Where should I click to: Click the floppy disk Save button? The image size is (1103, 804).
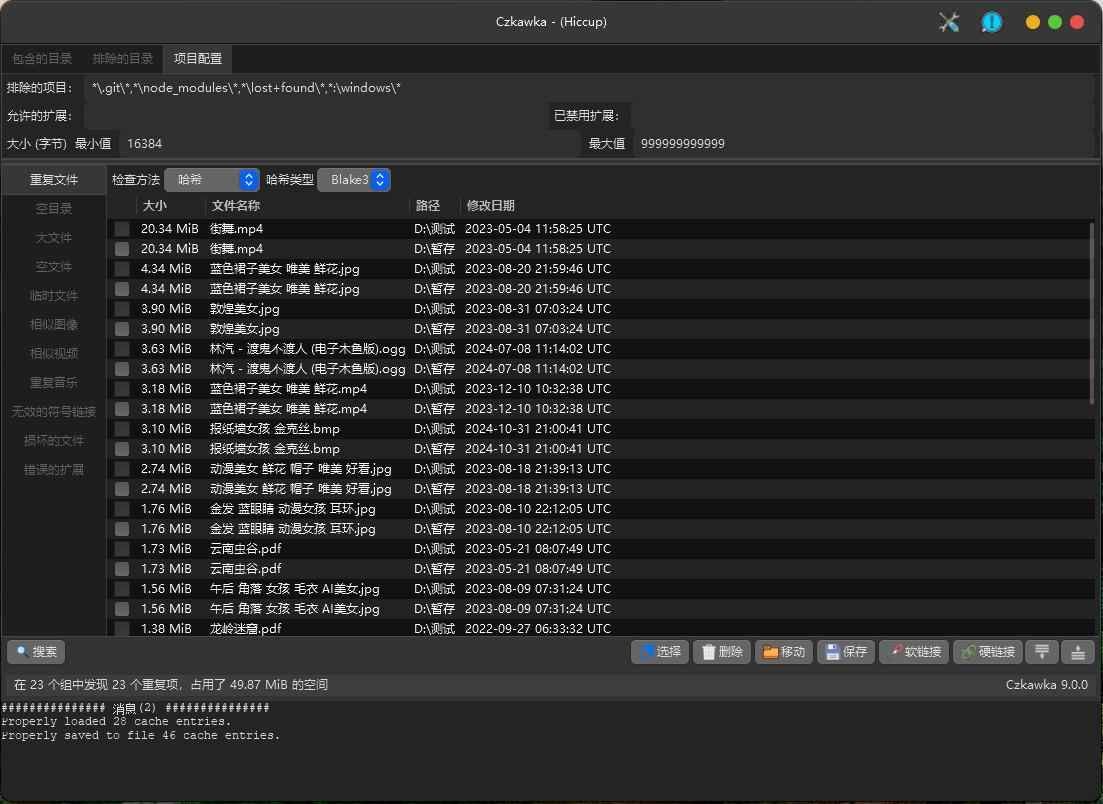(x=845, y=652)
